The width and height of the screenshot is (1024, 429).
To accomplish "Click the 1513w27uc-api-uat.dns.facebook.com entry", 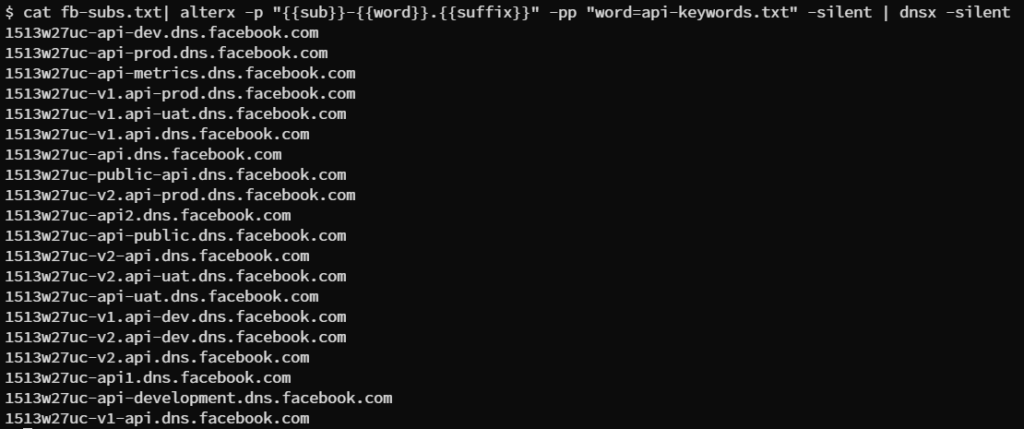I will tap(162, 296).
